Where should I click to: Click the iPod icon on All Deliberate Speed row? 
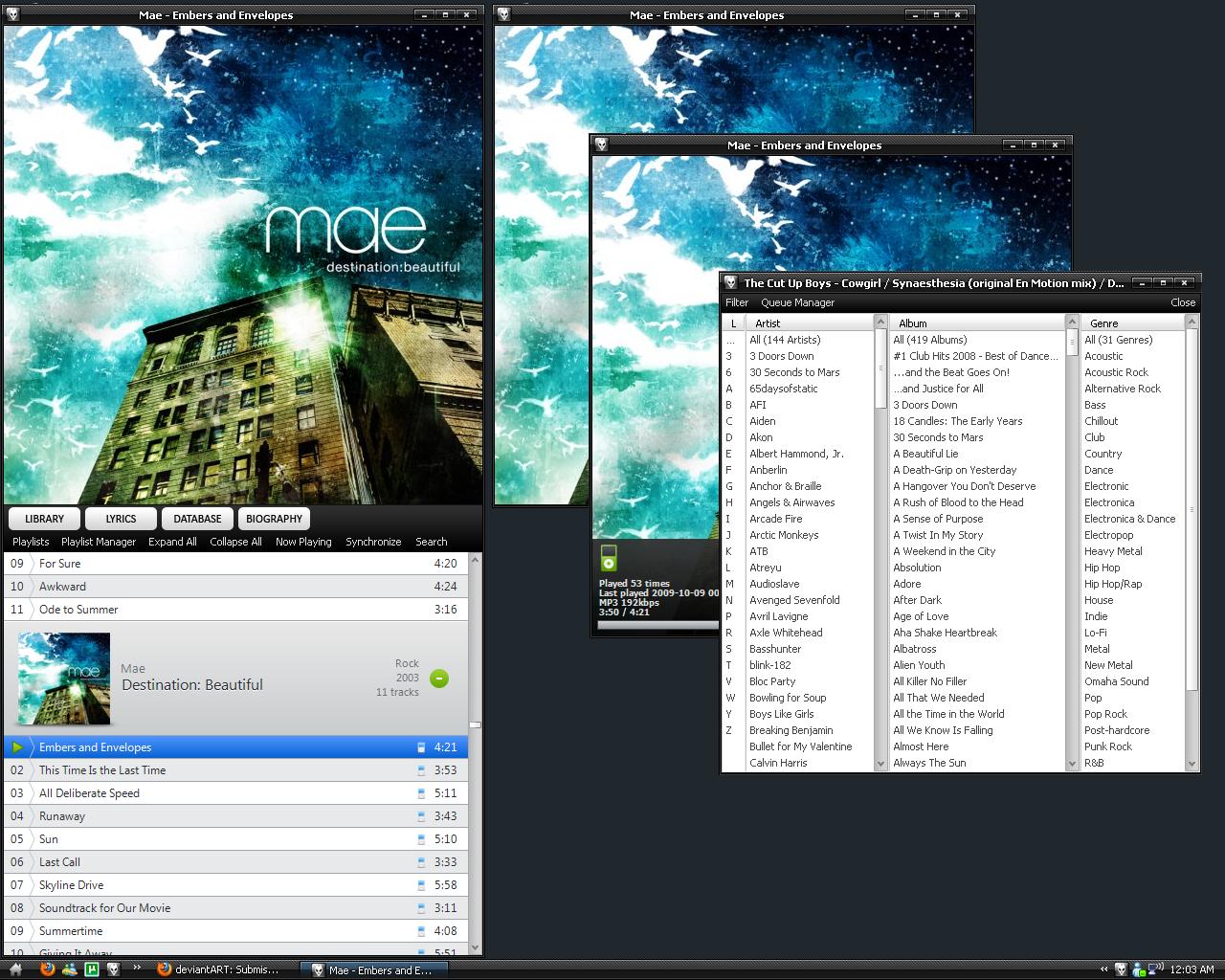click(x=421, y=793)
